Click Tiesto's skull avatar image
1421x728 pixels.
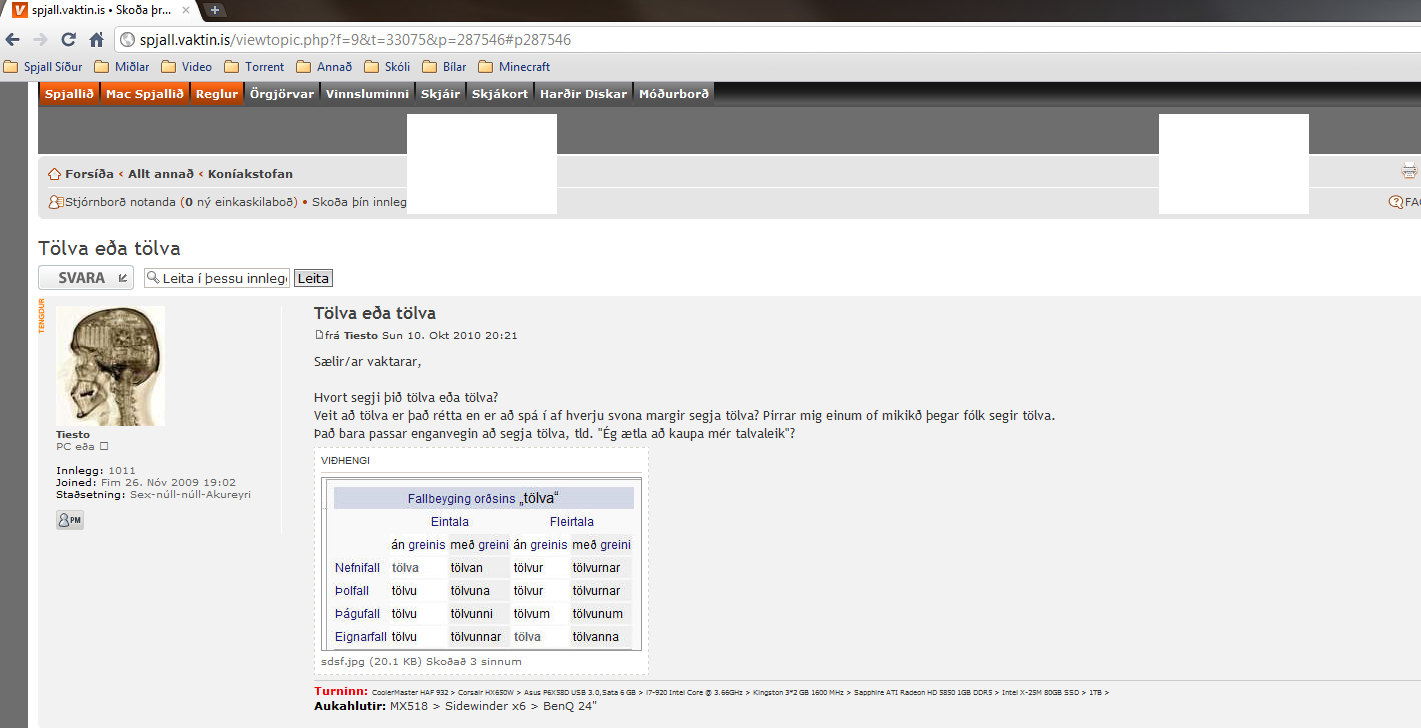coord(110,366)
